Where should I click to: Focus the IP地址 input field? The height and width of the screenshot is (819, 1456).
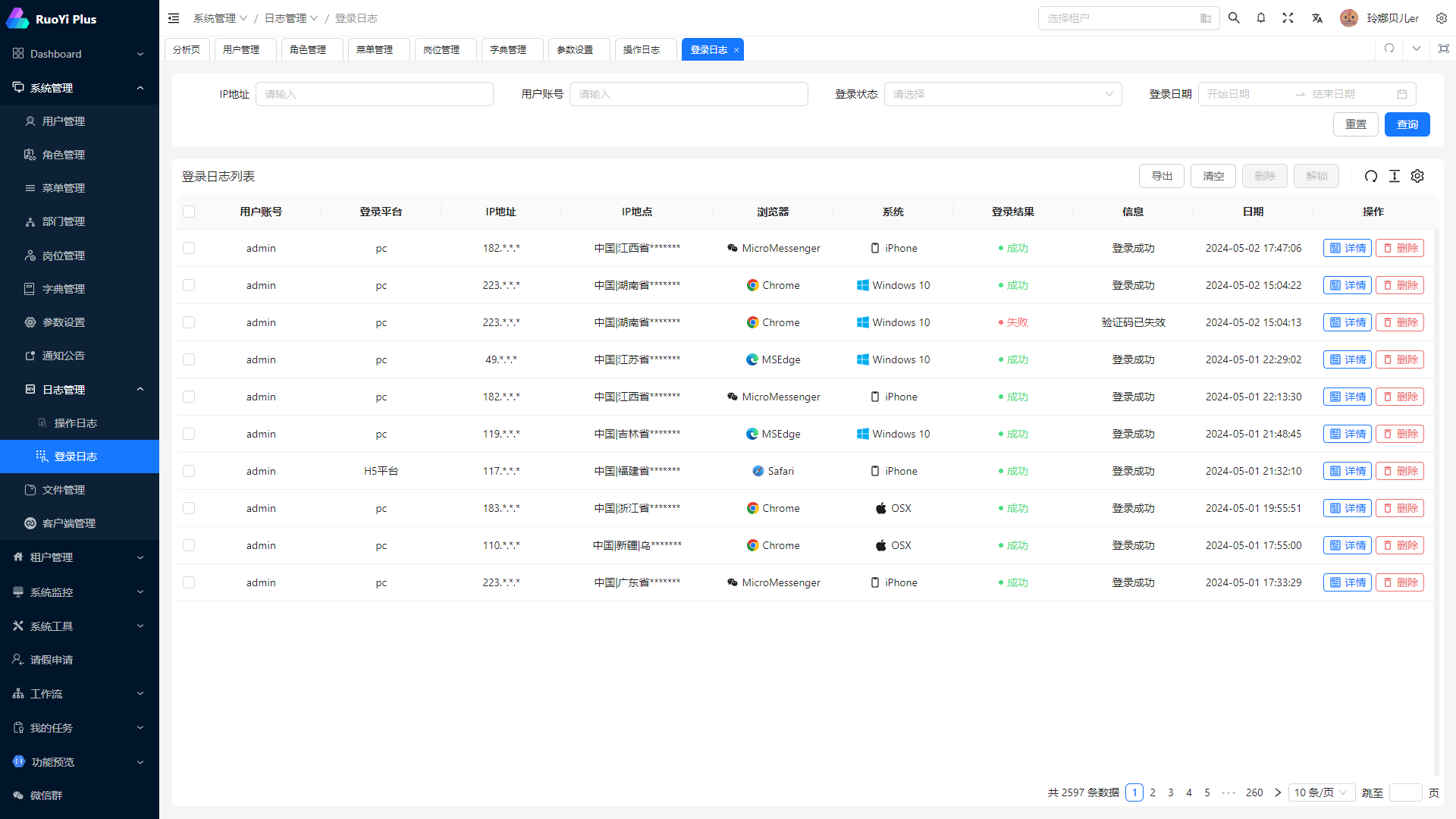(x=375, y=94)
